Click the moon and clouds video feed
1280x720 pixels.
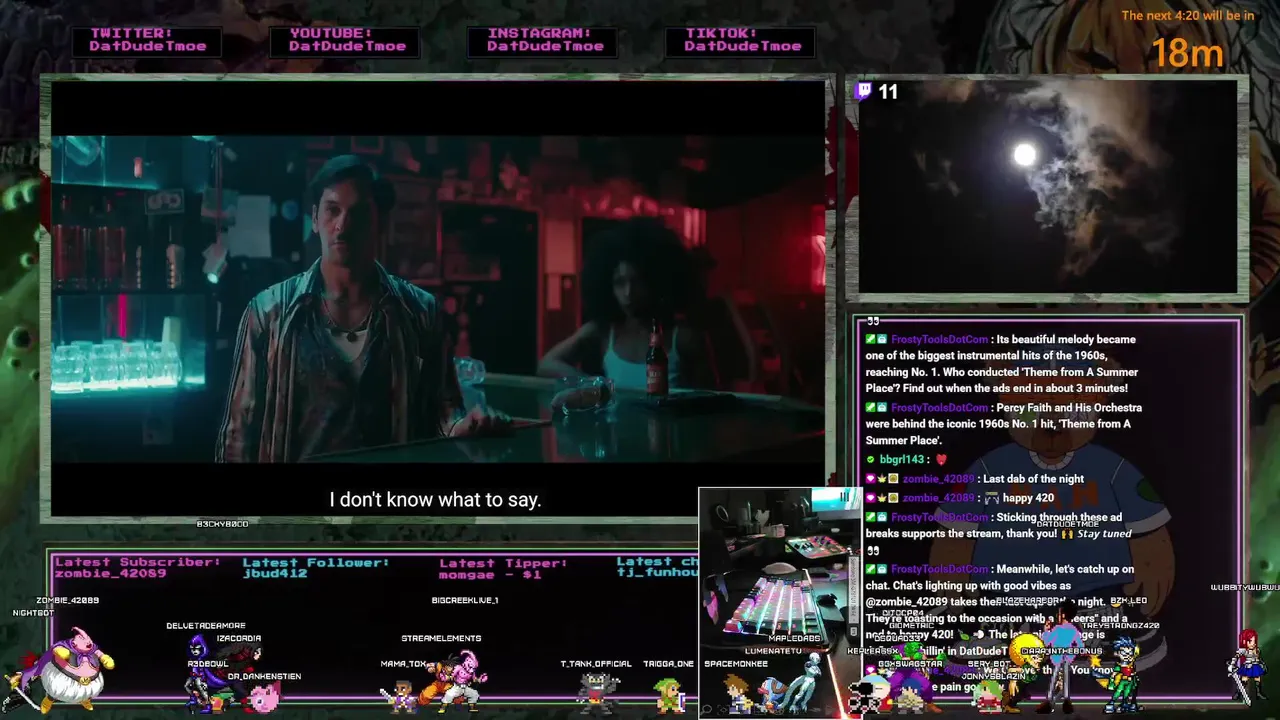(1047, 187)
